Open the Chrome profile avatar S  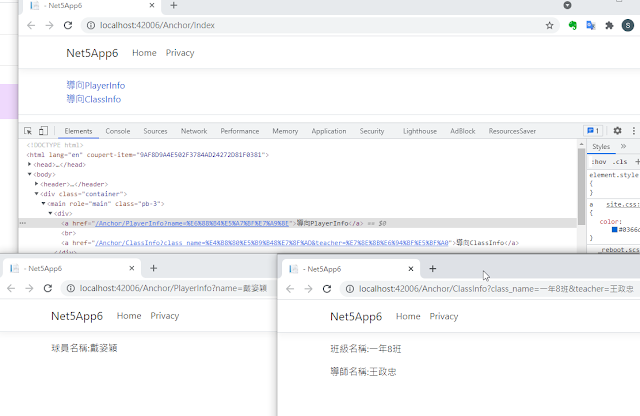pos(628,25)
